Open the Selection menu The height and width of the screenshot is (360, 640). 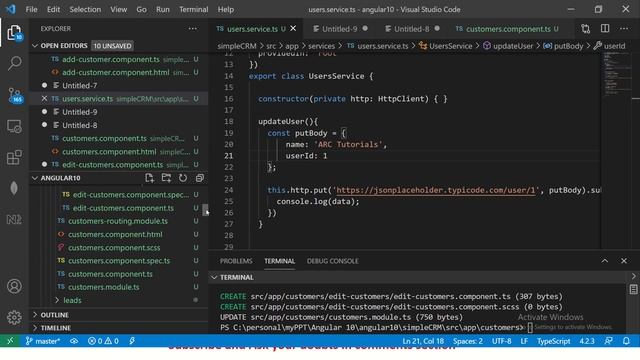[x=85, y=9]
